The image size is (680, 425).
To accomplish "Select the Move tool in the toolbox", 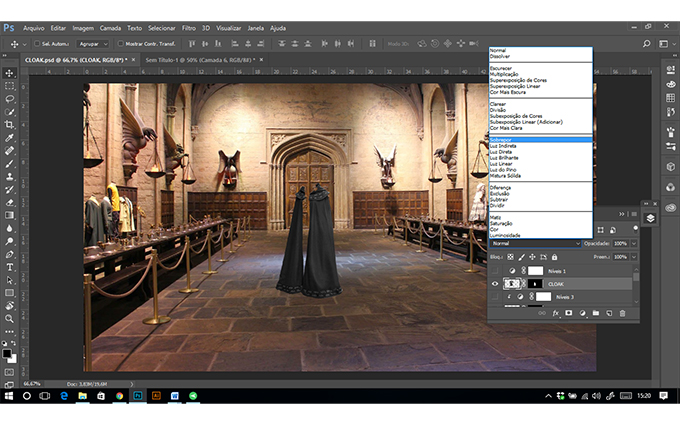I will click(x=9, y=73).
